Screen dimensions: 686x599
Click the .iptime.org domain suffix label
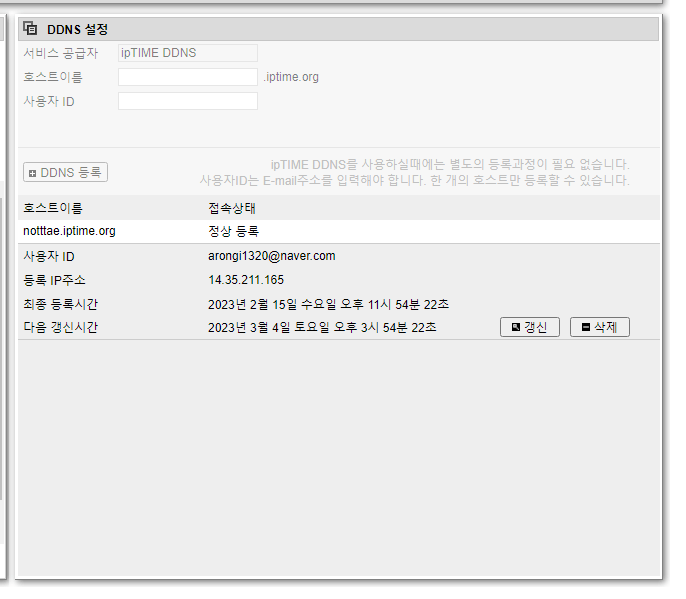pos(291,77)
